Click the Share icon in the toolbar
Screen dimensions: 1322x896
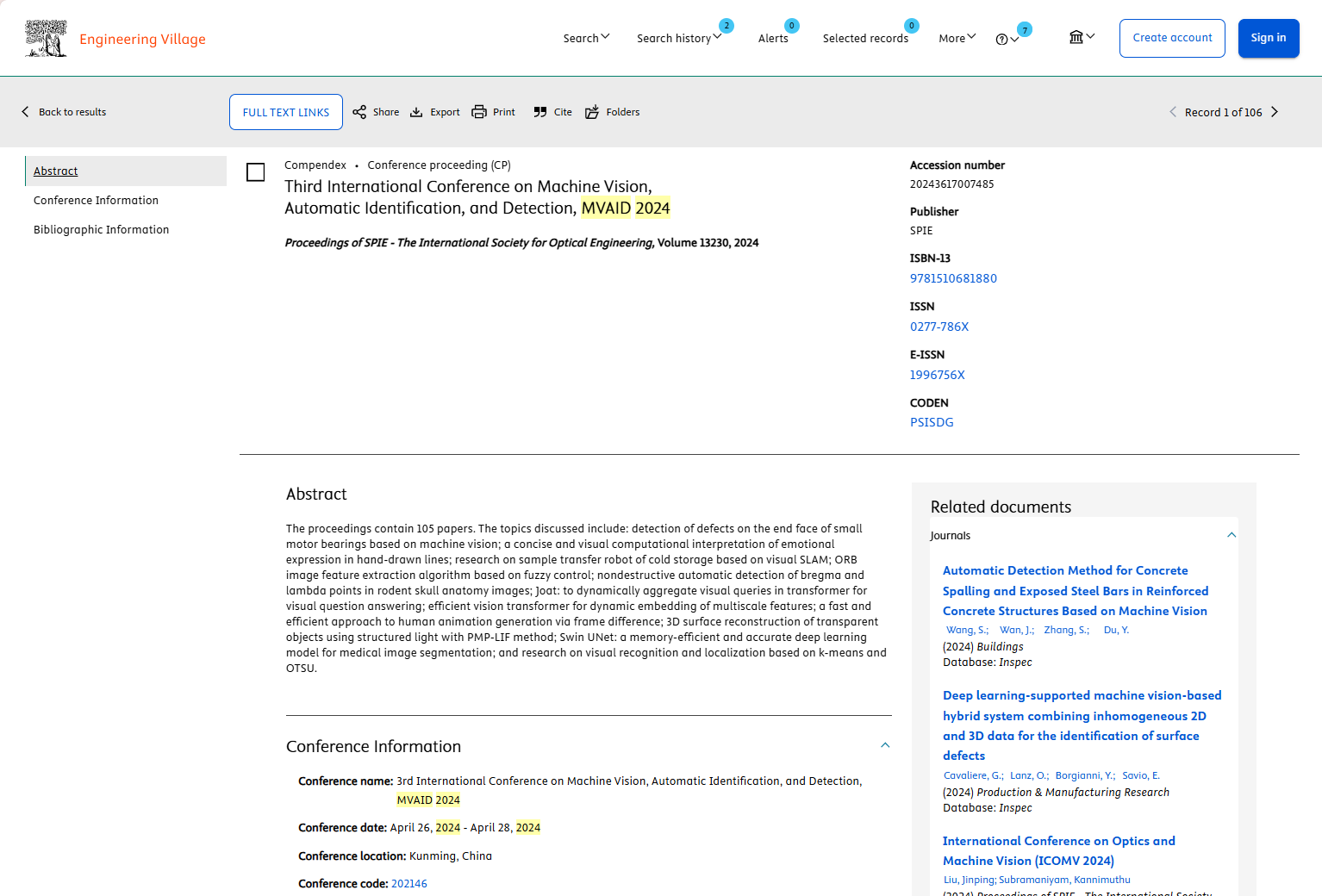(x=359, y=112)
